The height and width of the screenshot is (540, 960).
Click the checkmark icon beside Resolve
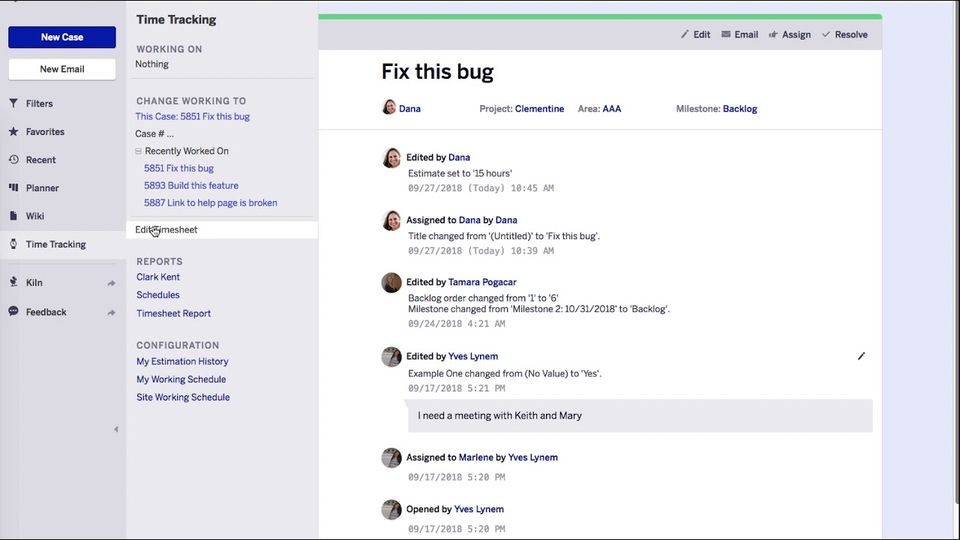point(826,34)
